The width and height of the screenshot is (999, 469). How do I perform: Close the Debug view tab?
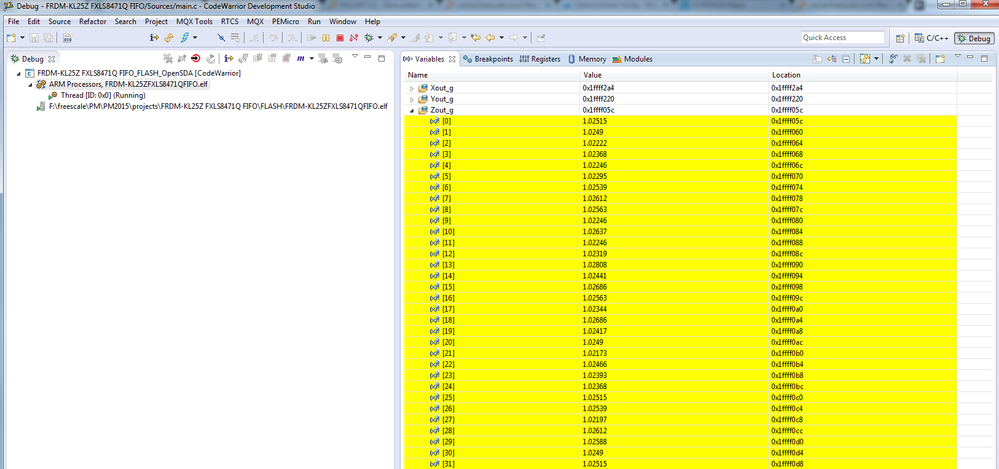click(x=52, y=59)
